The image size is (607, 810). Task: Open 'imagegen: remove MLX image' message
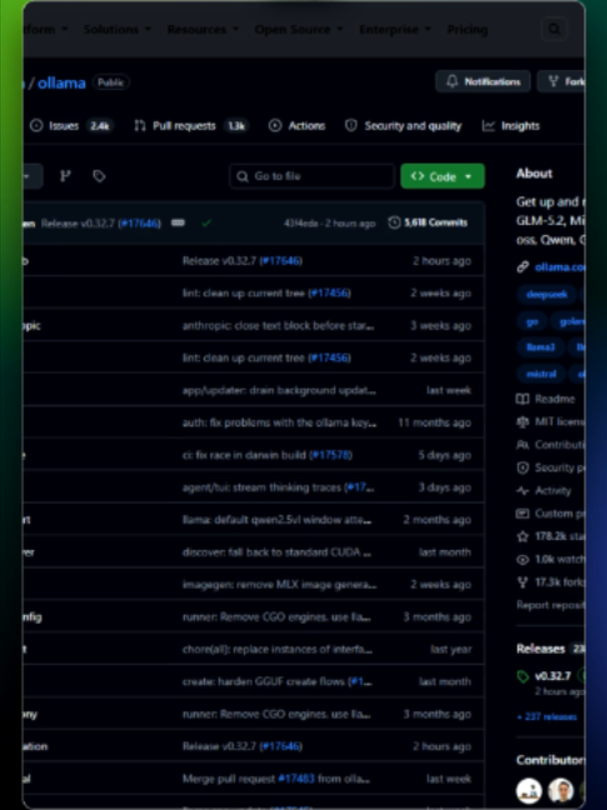tap(279, 584)
